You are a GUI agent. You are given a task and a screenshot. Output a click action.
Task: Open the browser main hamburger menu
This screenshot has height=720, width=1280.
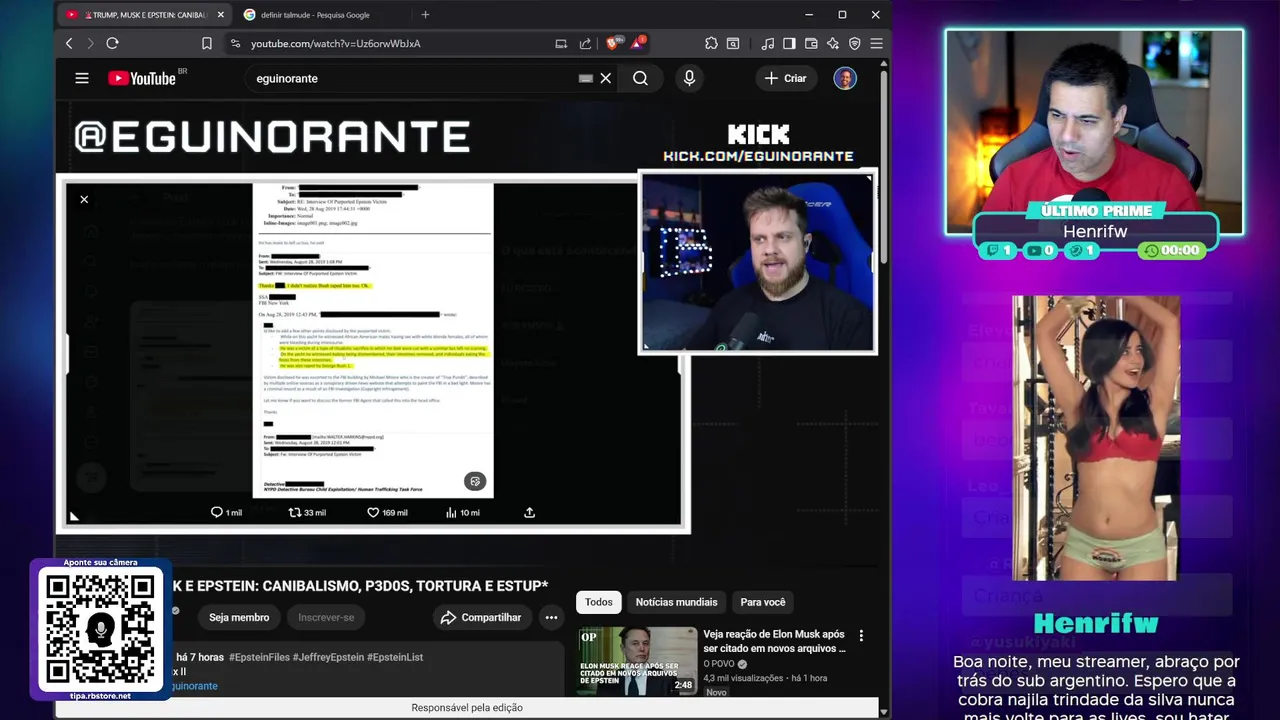[876, 43]
